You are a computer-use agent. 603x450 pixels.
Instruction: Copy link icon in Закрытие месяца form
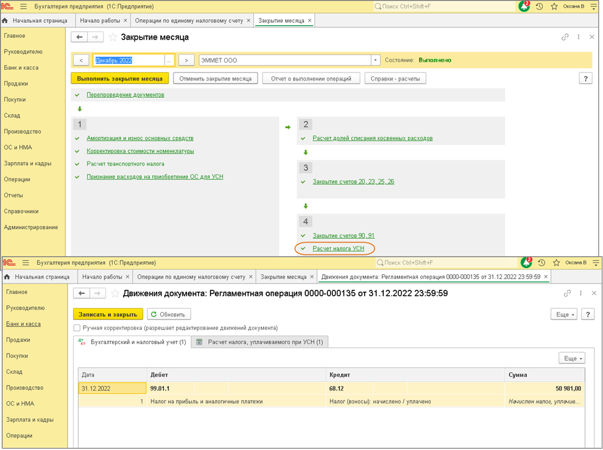pyautogui.click(x=565, y=37)
